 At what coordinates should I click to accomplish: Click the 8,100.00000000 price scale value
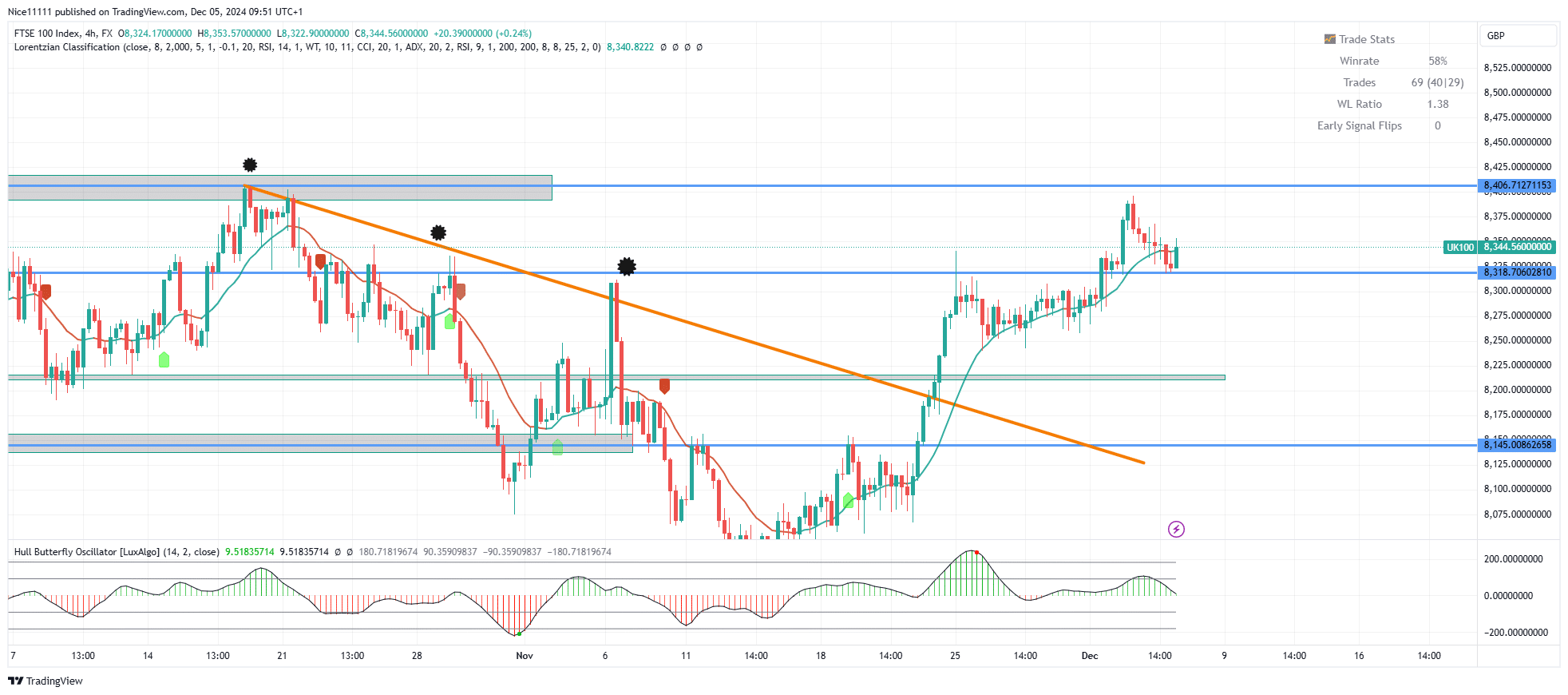pos(1518,489)
